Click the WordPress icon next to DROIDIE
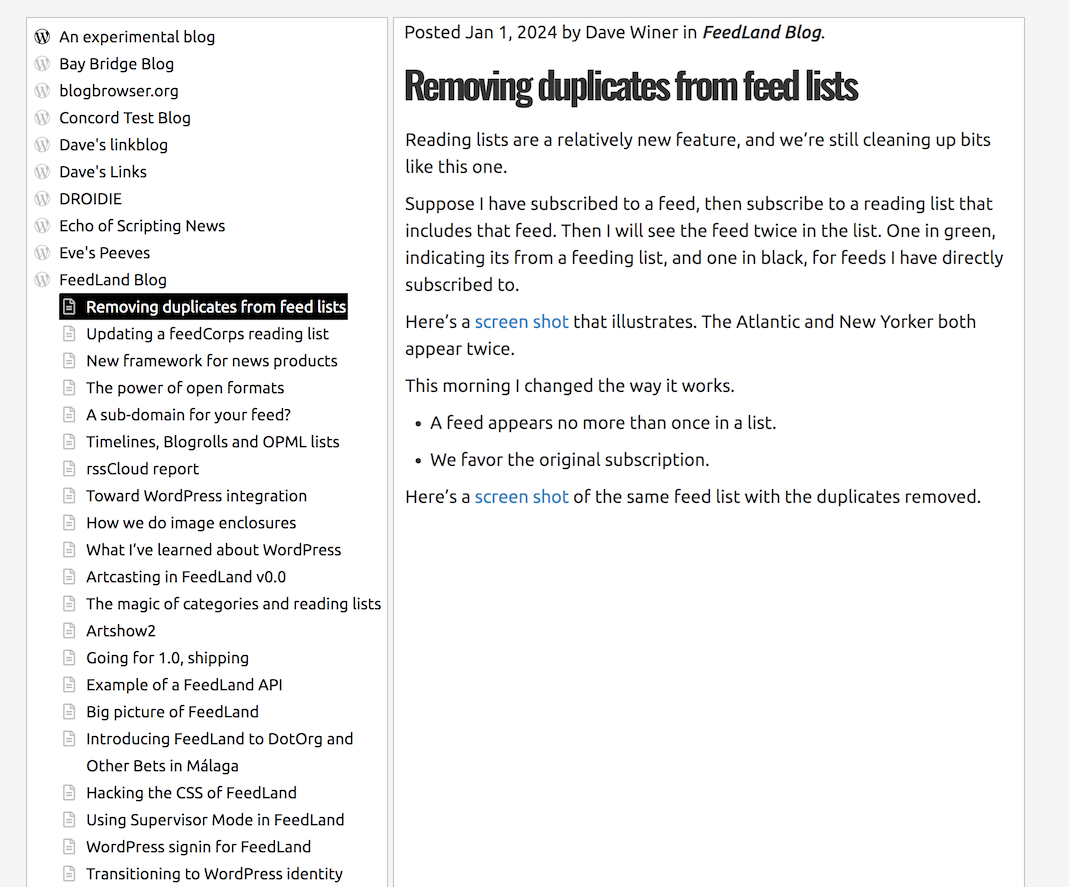This screenshot has height=887, width=1069. pyautogui.click(x=43, y=198)
